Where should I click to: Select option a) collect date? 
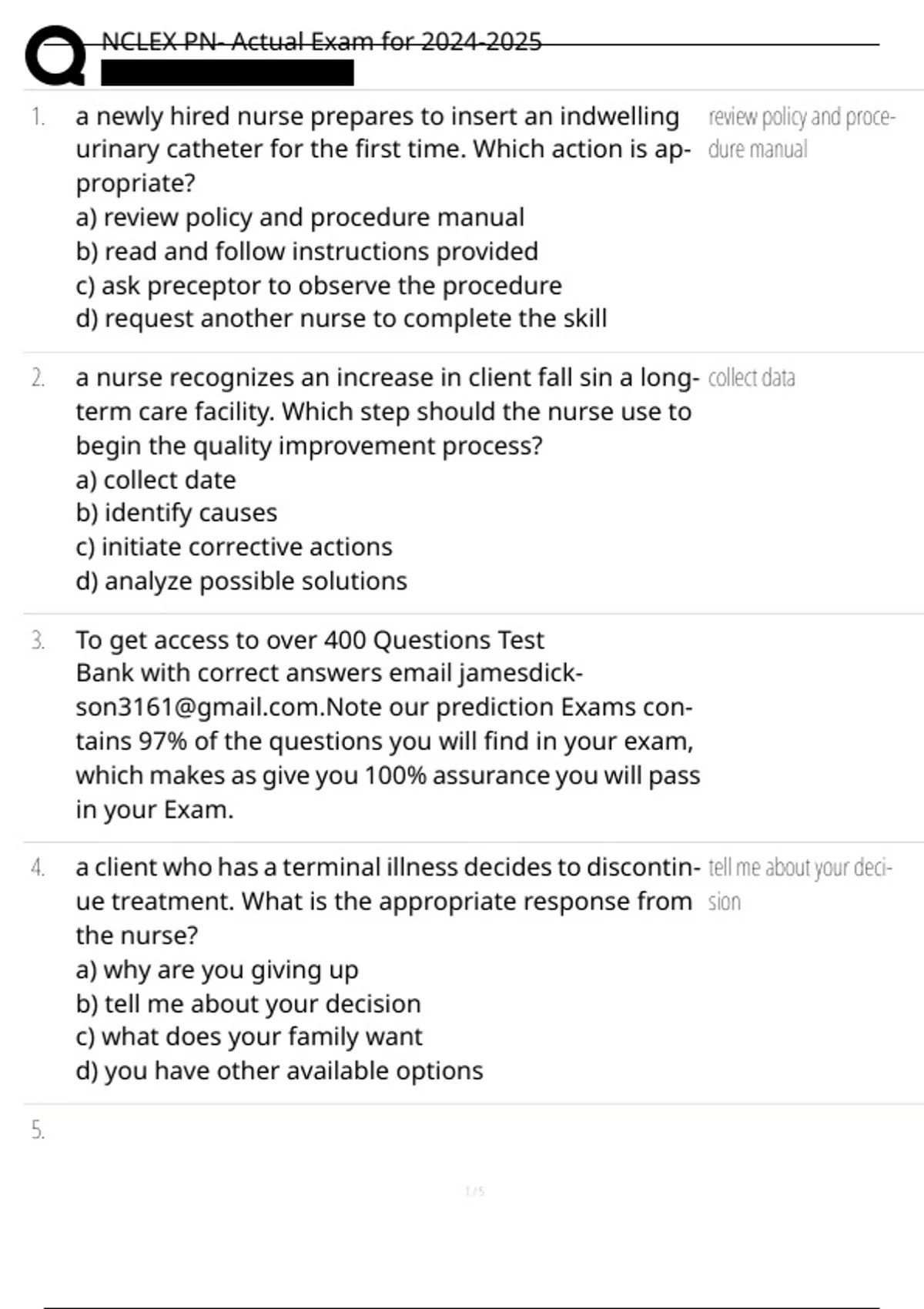tap(156, 480)
